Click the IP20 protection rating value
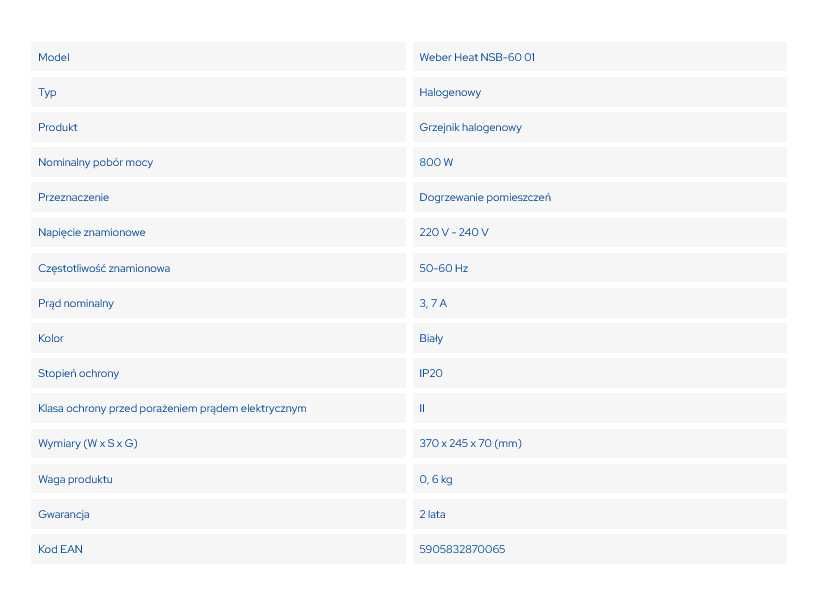This screenshot has height=608, width=821. click(x=430, y=373)
